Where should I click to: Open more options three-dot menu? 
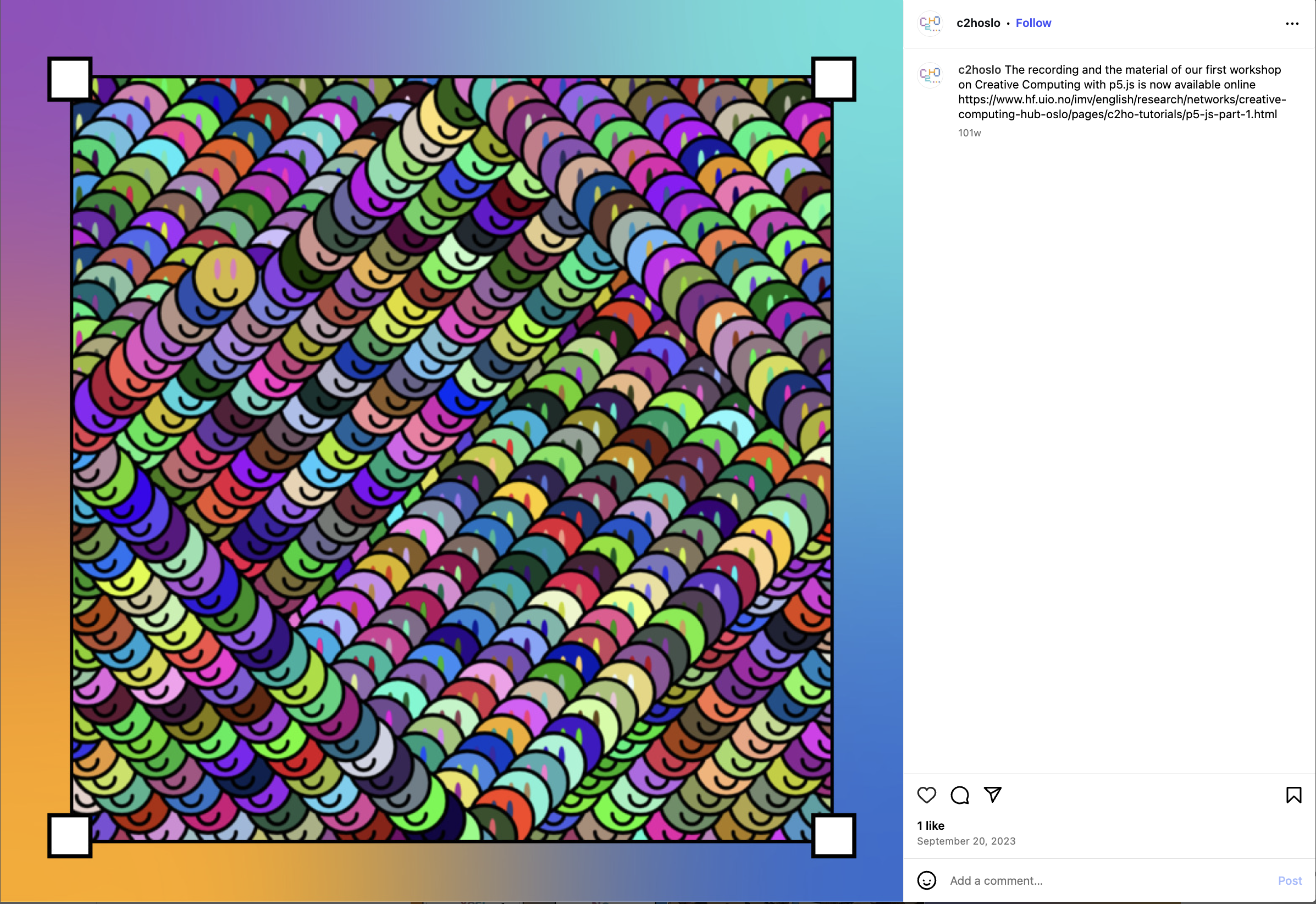1292,23
